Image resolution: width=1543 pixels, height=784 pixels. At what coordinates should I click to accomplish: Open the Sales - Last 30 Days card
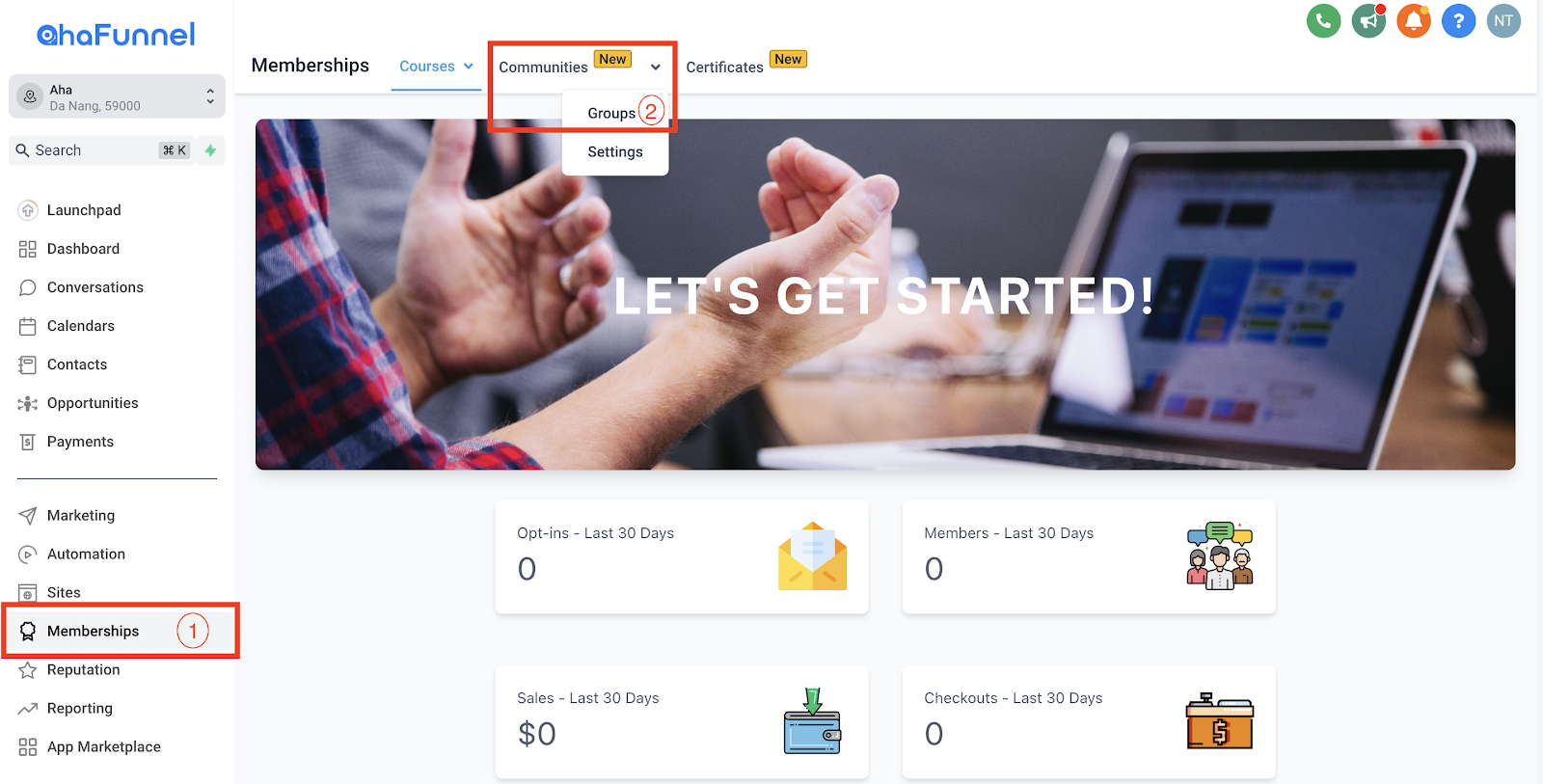pyautogui.click(x=682, y=721)
